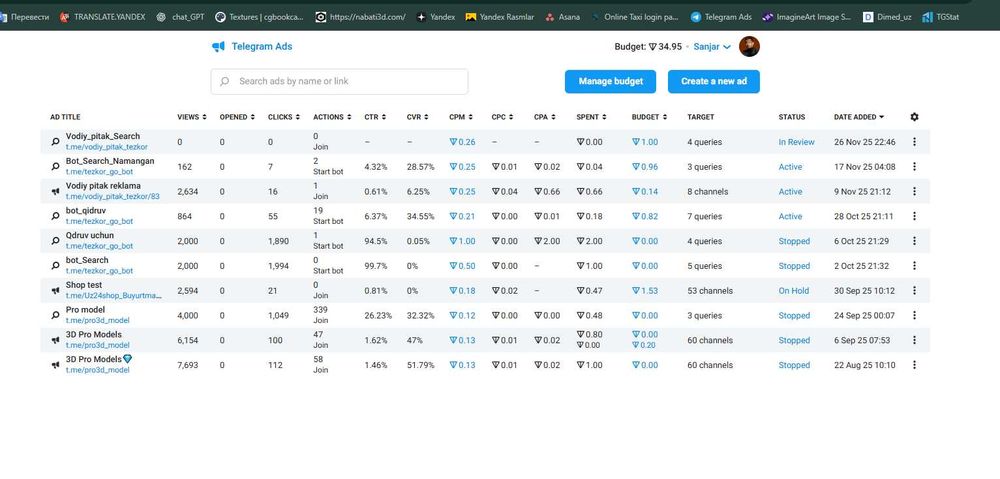Open the three-dot menu for Shop test

click(914, 290)
